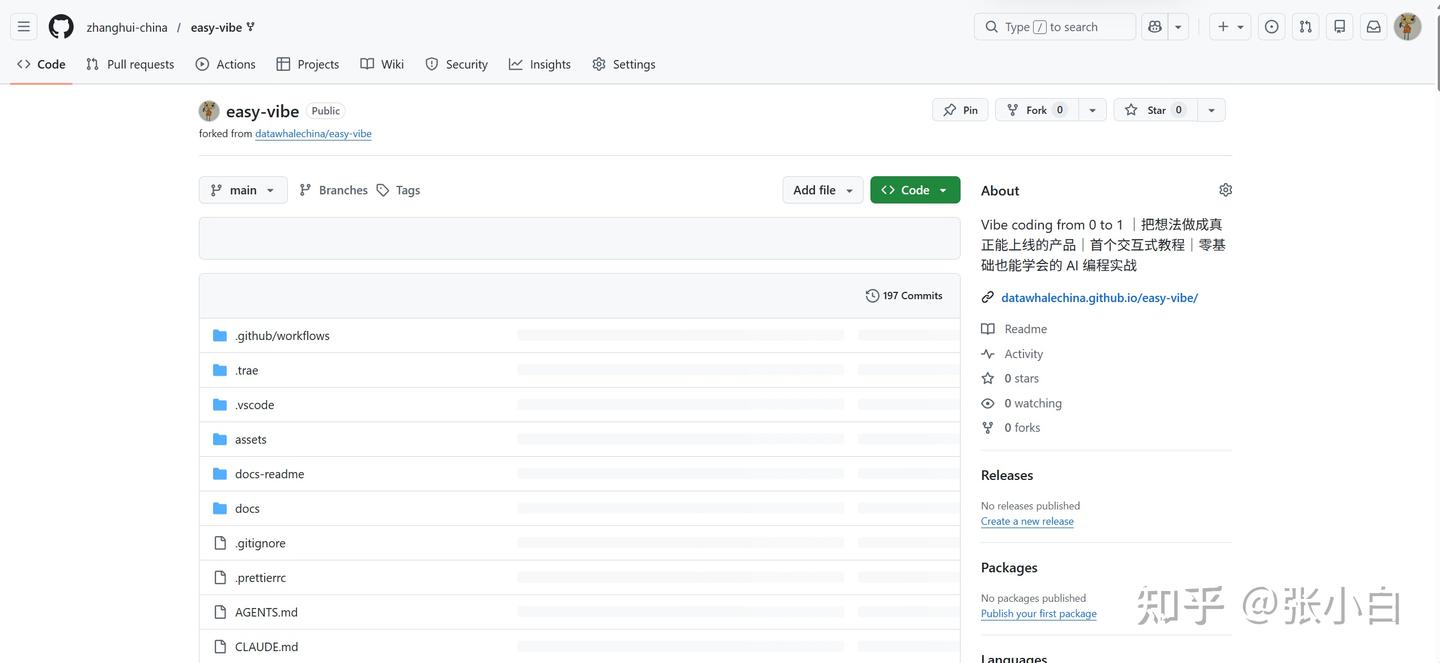Click the Type / to search field

tap(1054, 27)
